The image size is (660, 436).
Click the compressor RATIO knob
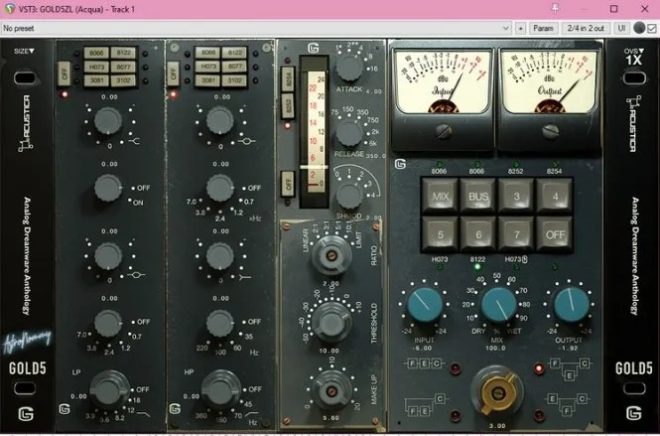tap(331, 255)
